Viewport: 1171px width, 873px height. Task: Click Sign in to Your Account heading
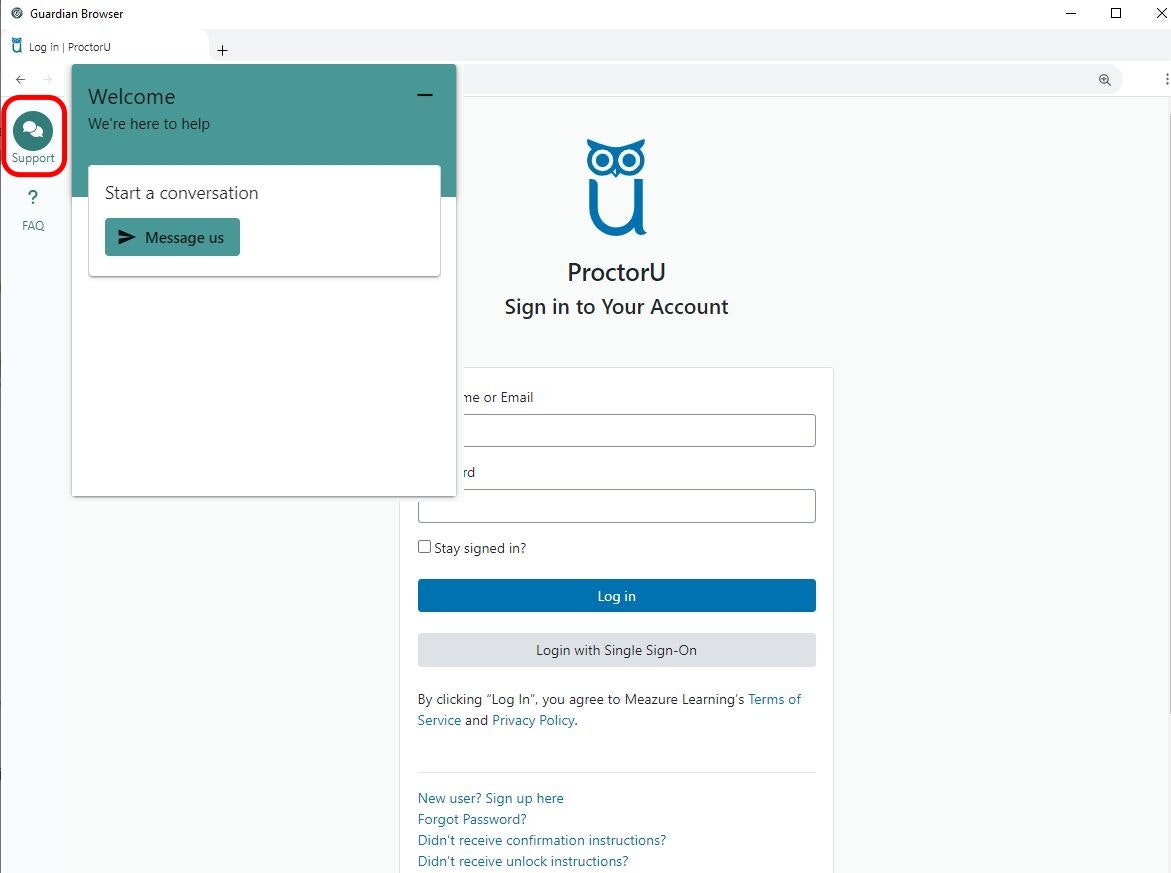(616, 306)
